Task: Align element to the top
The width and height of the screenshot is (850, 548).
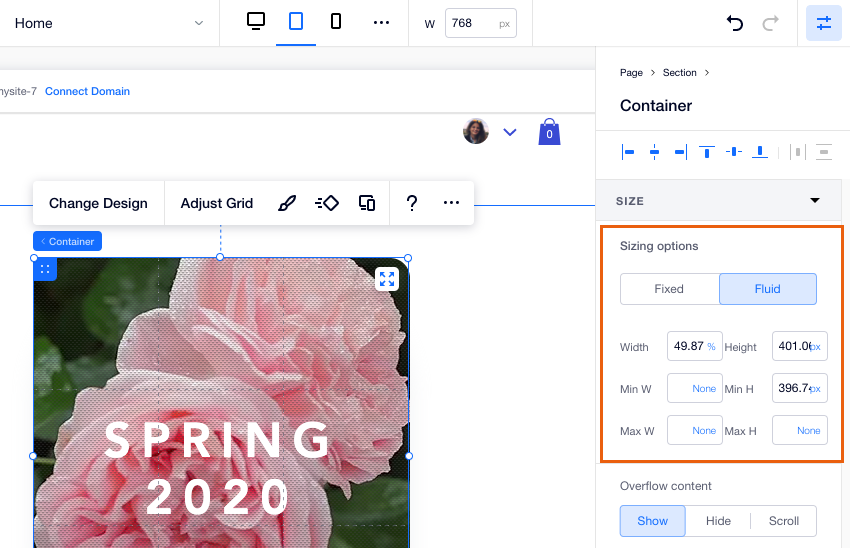Action: click(x=706, y=152)
